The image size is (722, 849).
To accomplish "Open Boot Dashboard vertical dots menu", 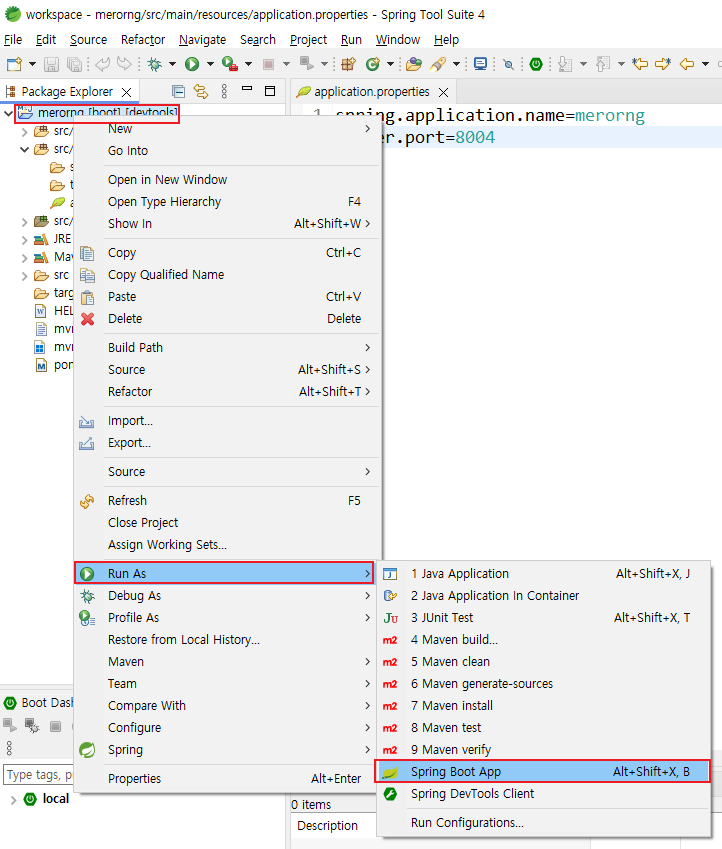I will point(9,748).
